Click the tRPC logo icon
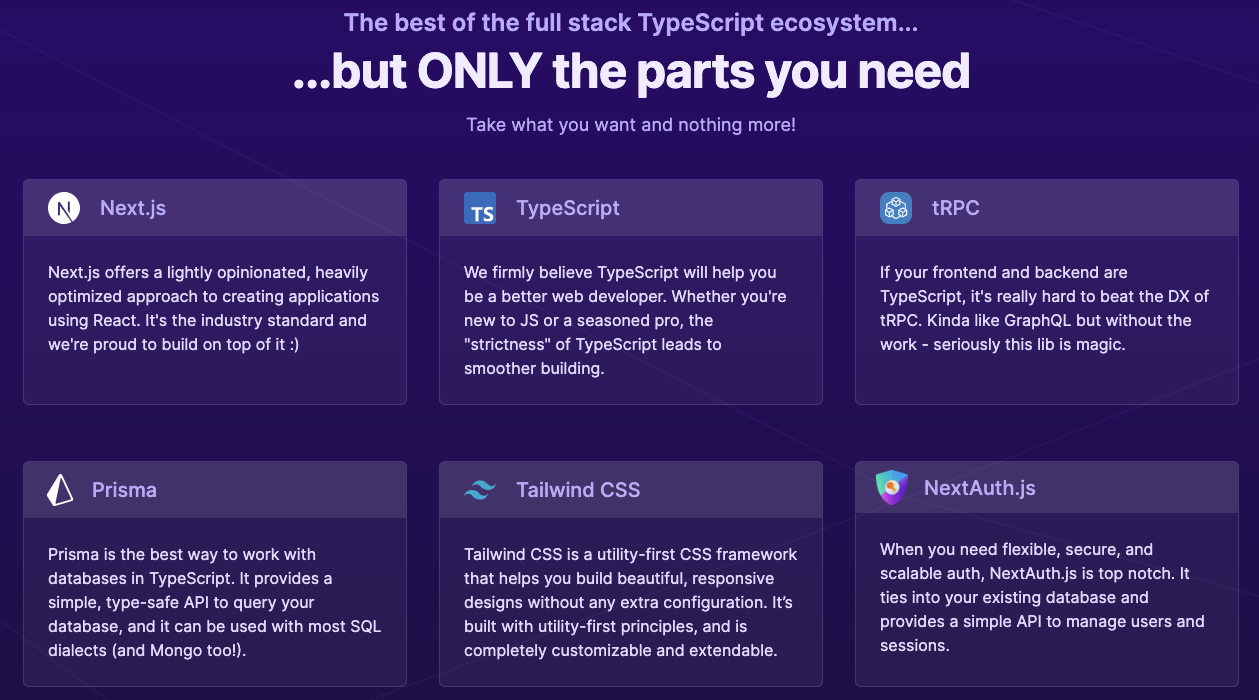The image size is (1259, 700). click(894, 208)
